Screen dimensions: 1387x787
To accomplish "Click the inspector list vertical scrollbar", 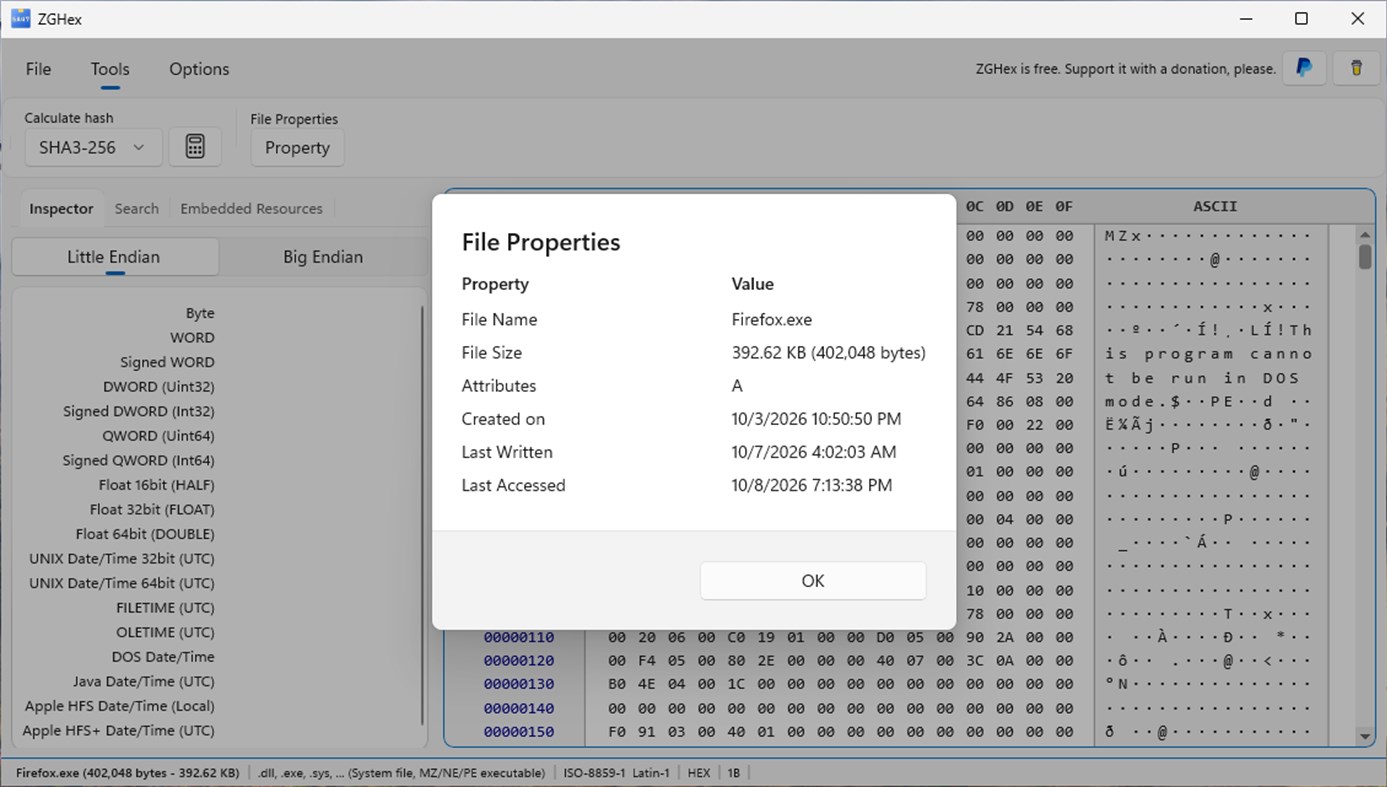I will pyautogui.click(x=422, y=514).
